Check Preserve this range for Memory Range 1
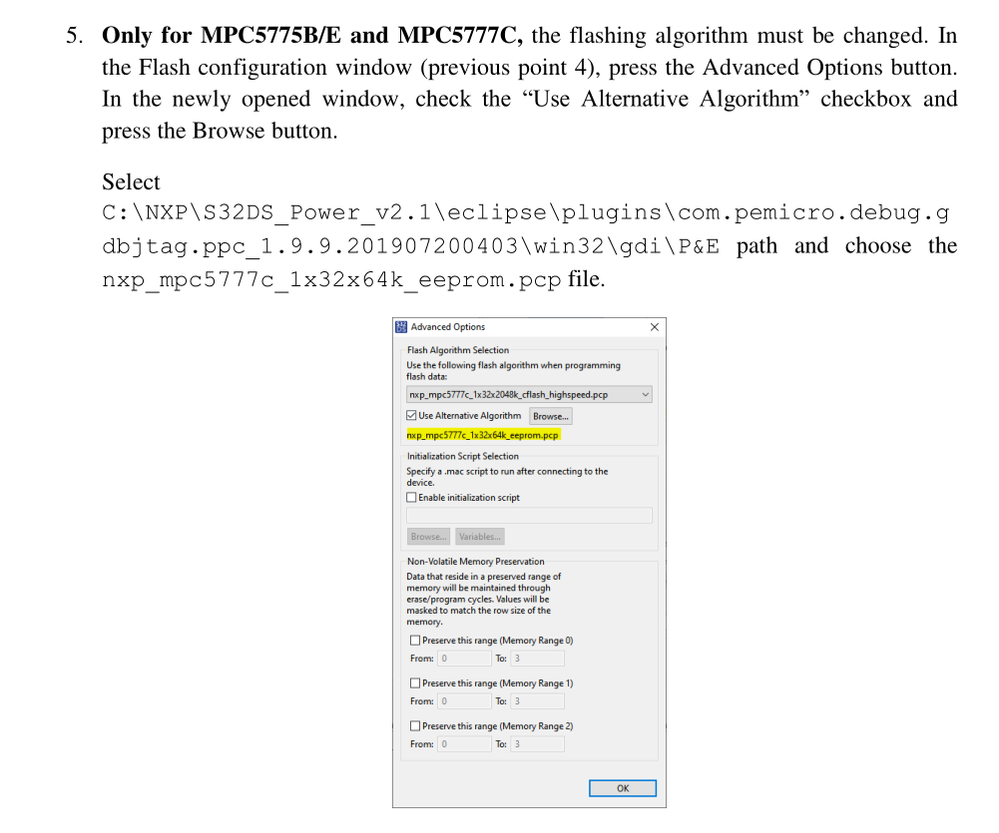This screenshot has width=999, height=833. pos(415,683)
